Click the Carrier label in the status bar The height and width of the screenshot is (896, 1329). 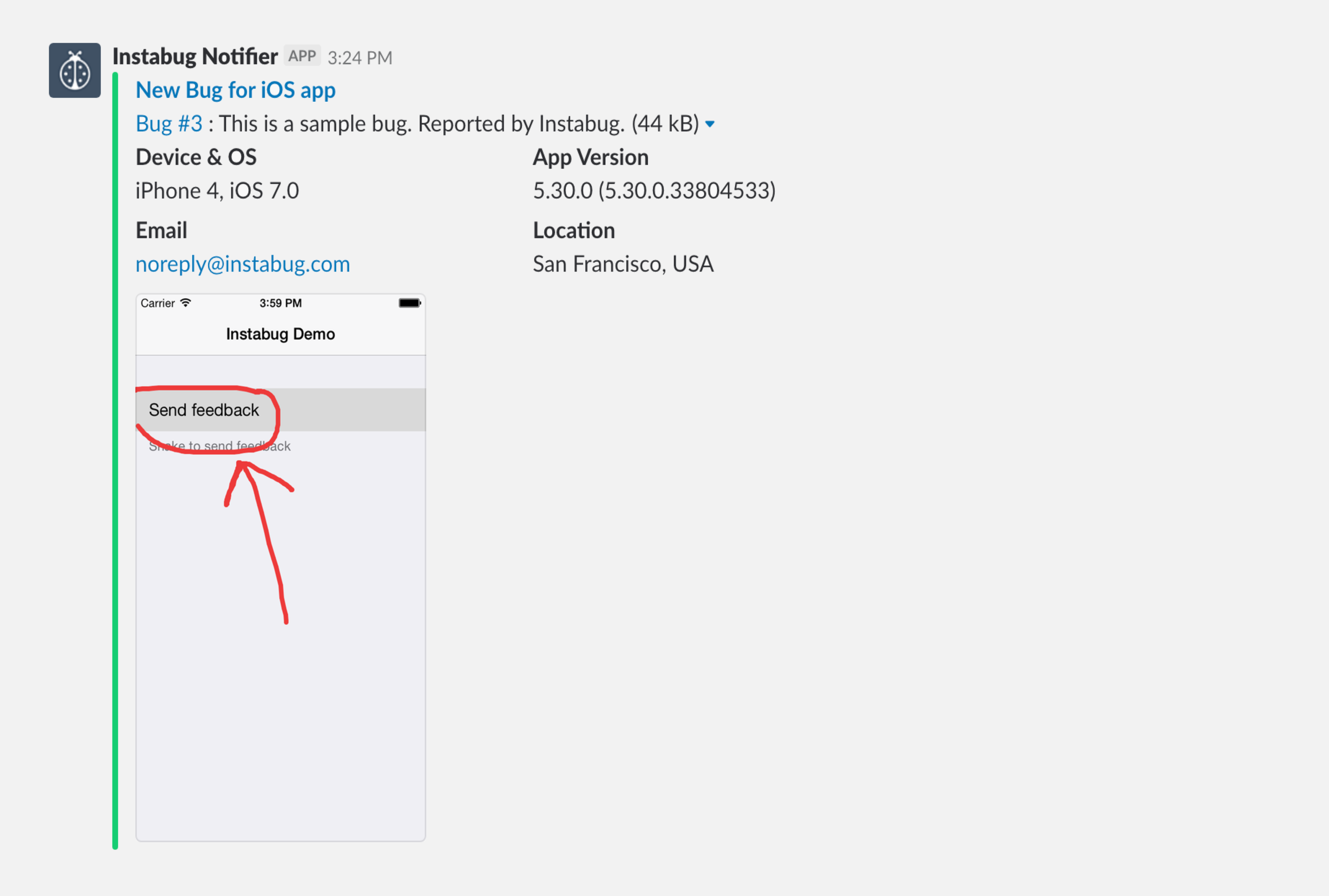[x=157, y=303]
